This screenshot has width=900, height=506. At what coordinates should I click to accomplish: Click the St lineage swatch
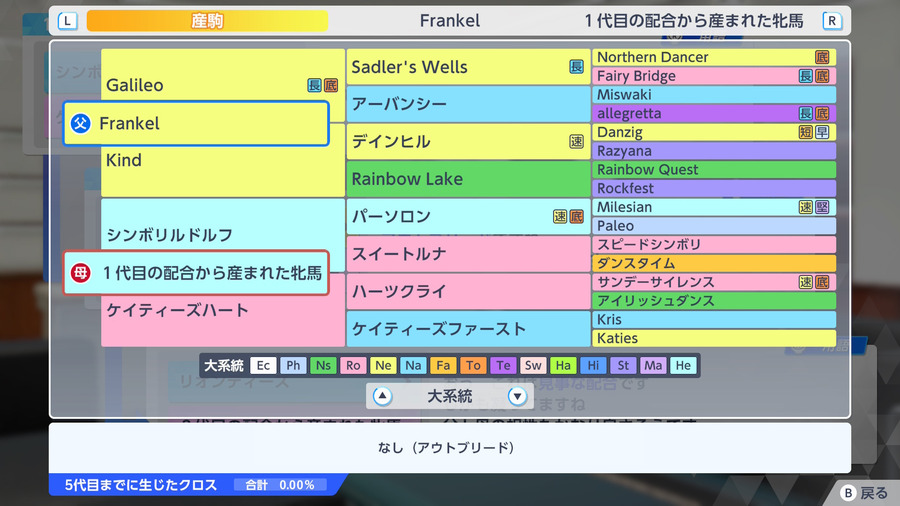[623, 365]
